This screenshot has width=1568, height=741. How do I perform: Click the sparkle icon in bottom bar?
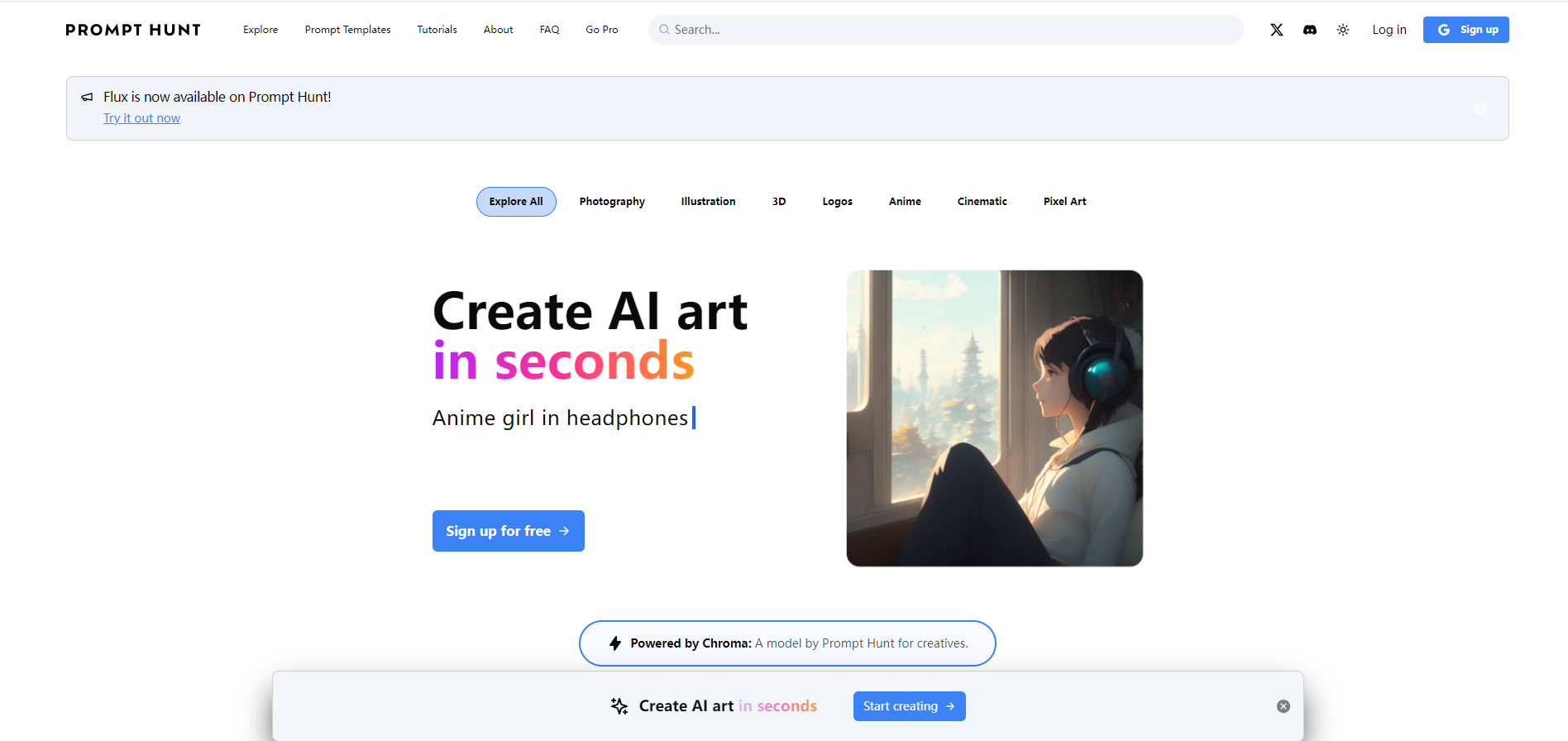(619, 705)
